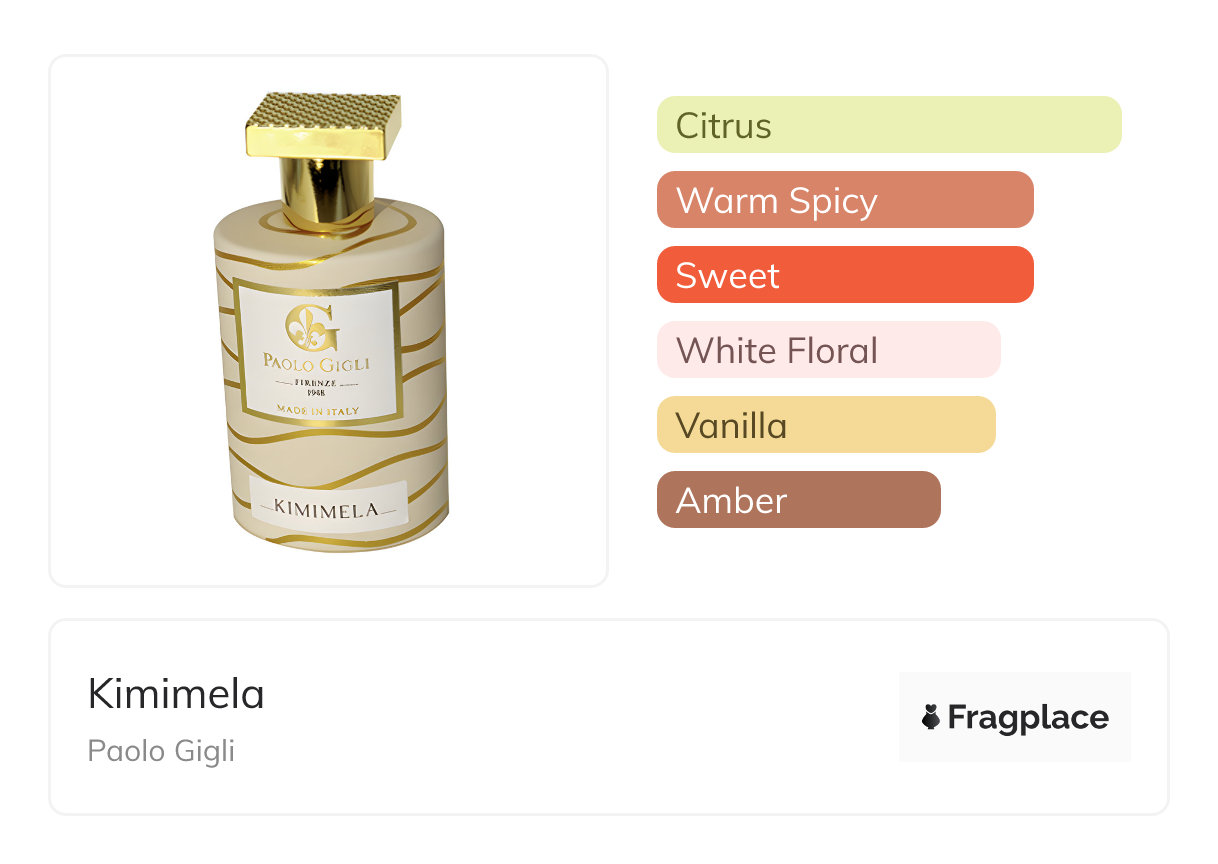1218x864 pixels.
Task: Click the shiny gold bottle neck collar
Action: (x=327, y=193)
